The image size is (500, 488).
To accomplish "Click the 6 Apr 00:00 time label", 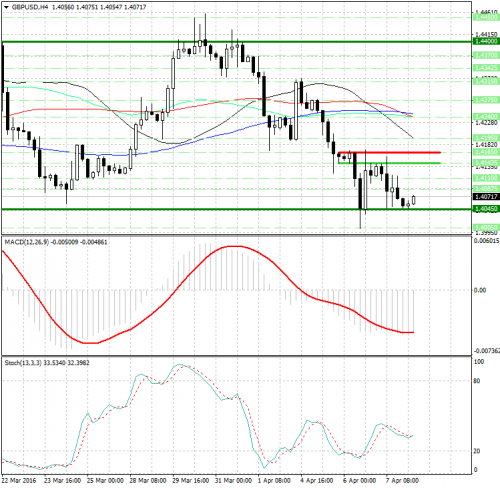I will pos(359,481).
